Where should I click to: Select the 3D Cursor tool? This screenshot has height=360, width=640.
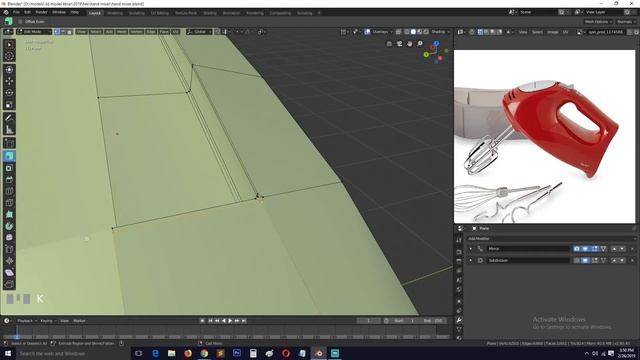click(x=9, y=56)
